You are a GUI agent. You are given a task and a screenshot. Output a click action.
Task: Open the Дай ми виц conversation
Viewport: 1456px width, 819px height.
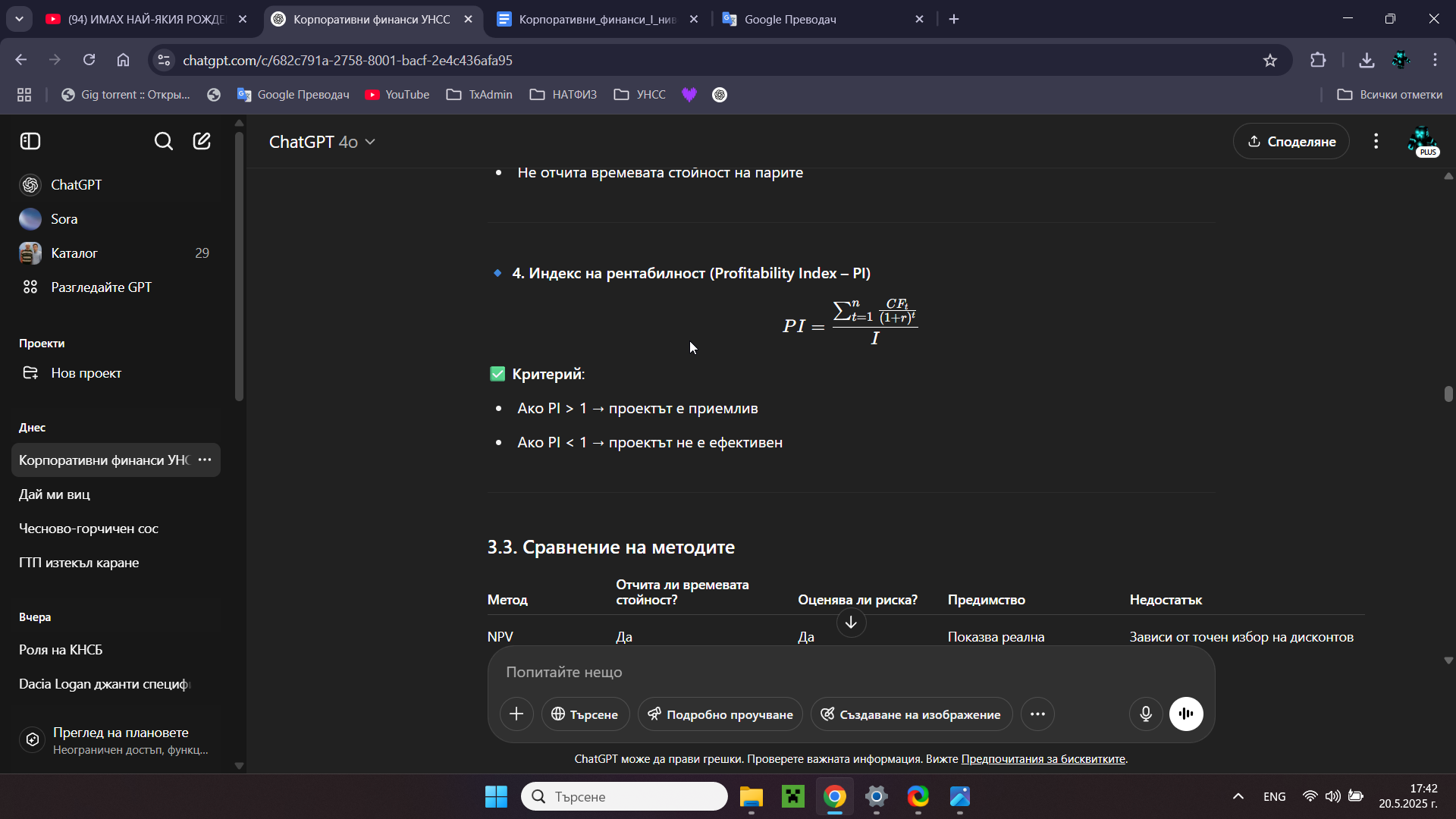pyautogui.click(x=55, y=494)
